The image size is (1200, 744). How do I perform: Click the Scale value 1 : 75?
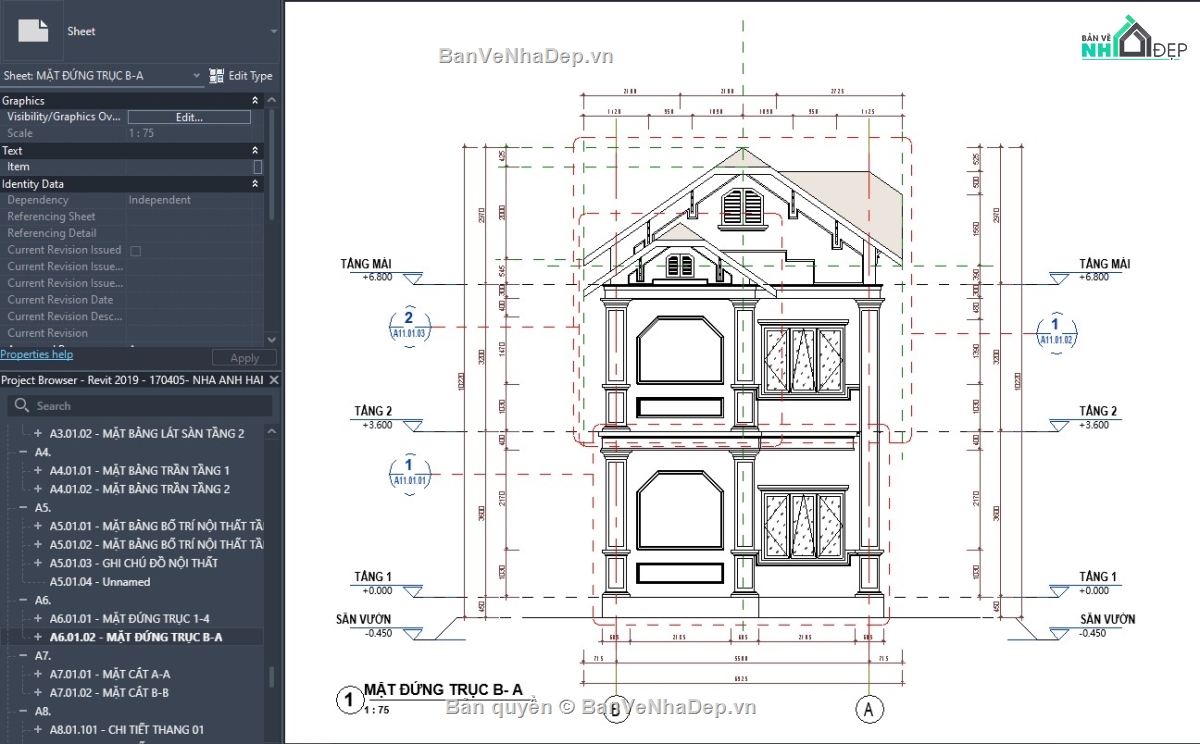tap(141, 134)
